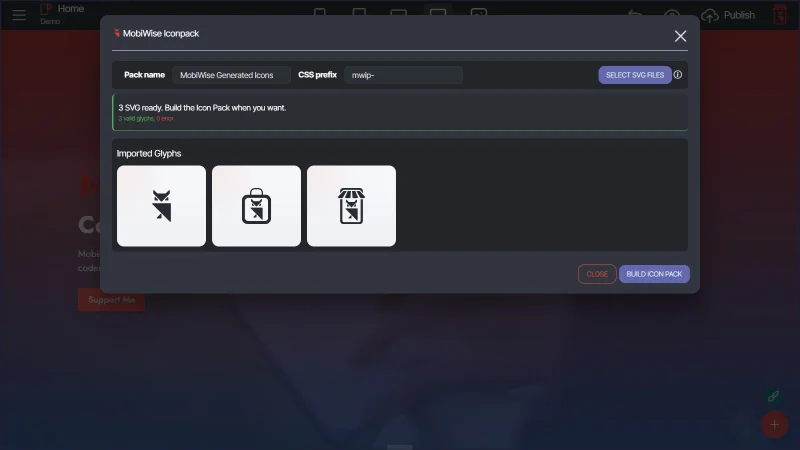Click the Home page title in the background
This screenshot has height=450, width=800.
click(71, 9)
